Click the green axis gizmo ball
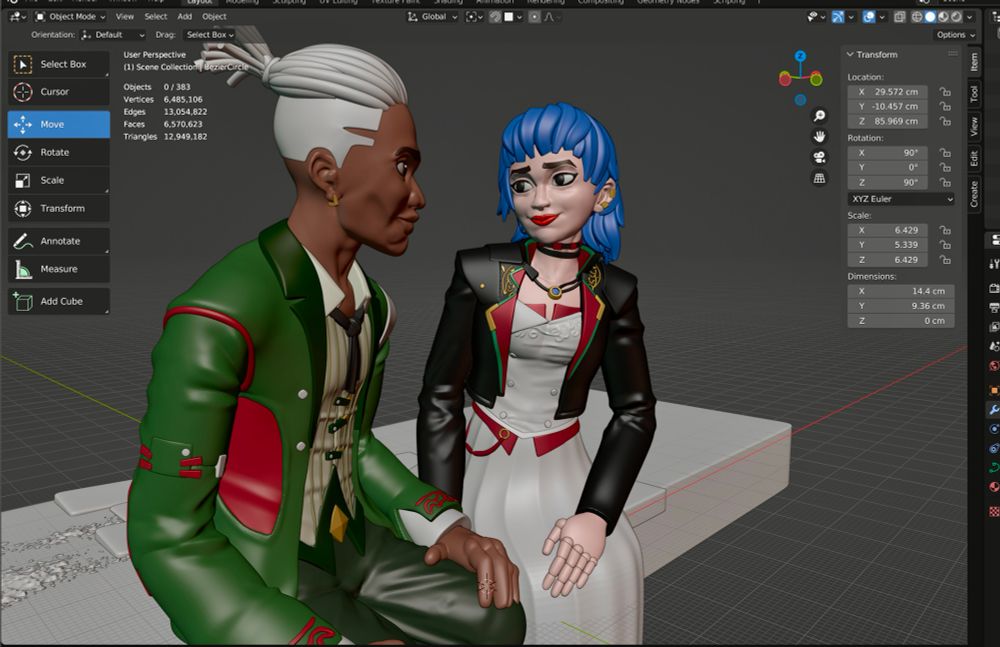 tap(816, 80)
